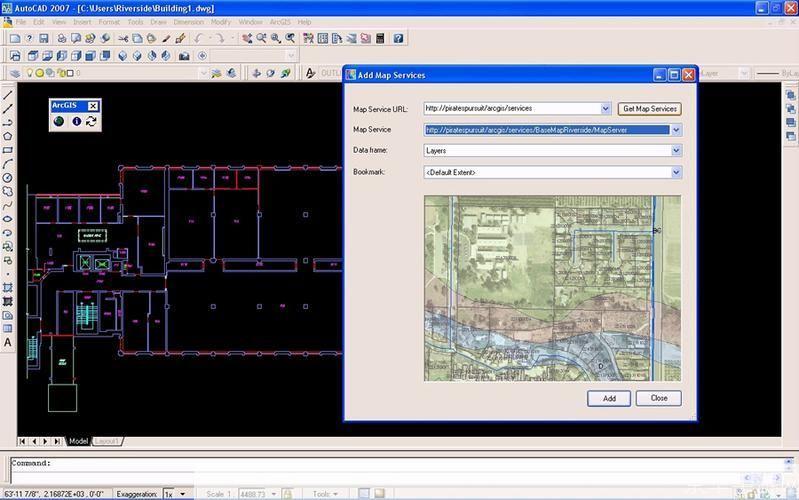The height and width of the screenshot is (500, 799).
Task: Open the Data frame dropdown showing Layers
Action: (x=676, y=150)
